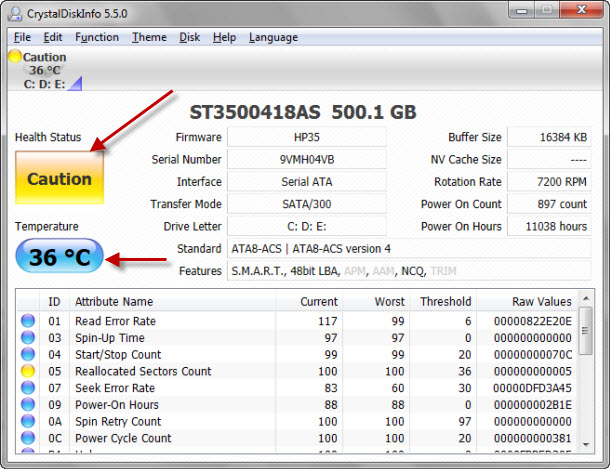Click the blue disk-selection triangle marker

click(76, 84)
